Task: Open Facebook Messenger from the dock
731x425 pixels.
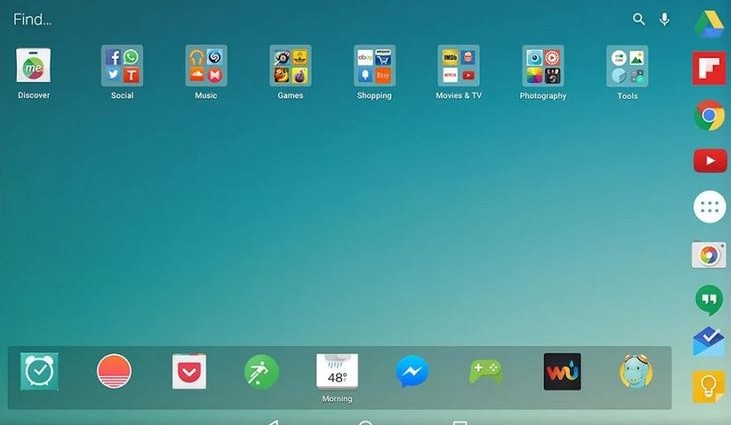Action: coord(412,372)
